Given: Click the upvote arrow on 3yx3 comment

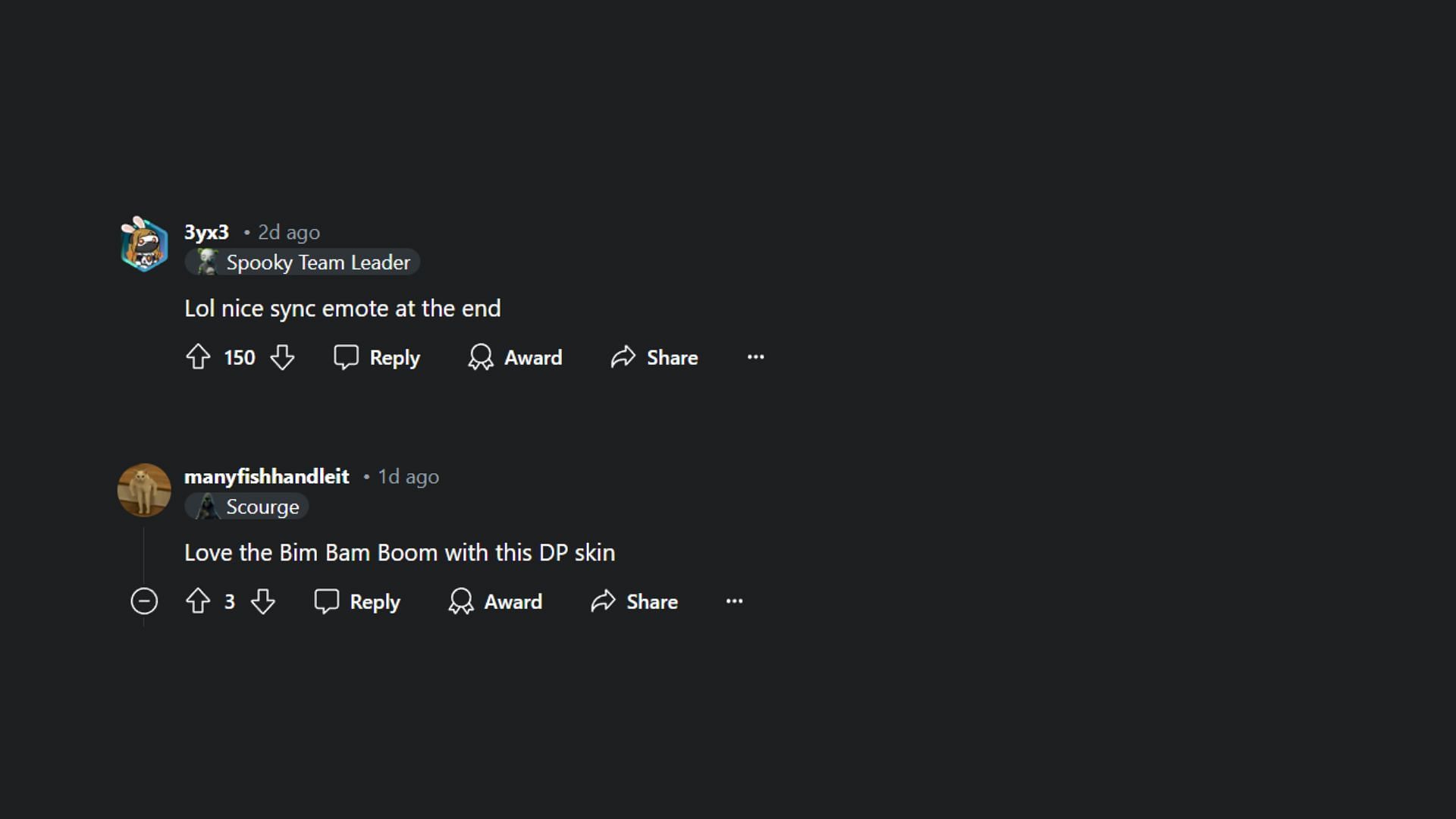Looking at the screenshot, I should [x=197, y=357].
